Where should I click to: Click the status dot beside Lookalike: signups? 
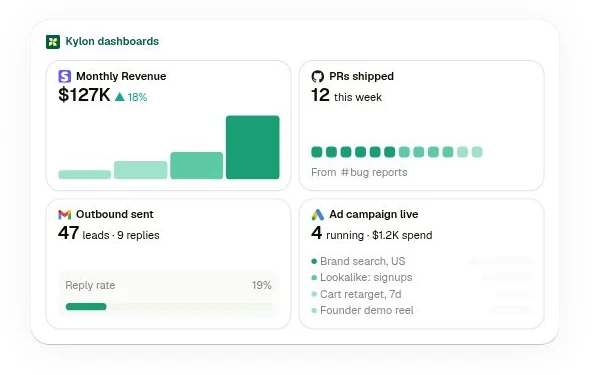[x=314, y=278]
